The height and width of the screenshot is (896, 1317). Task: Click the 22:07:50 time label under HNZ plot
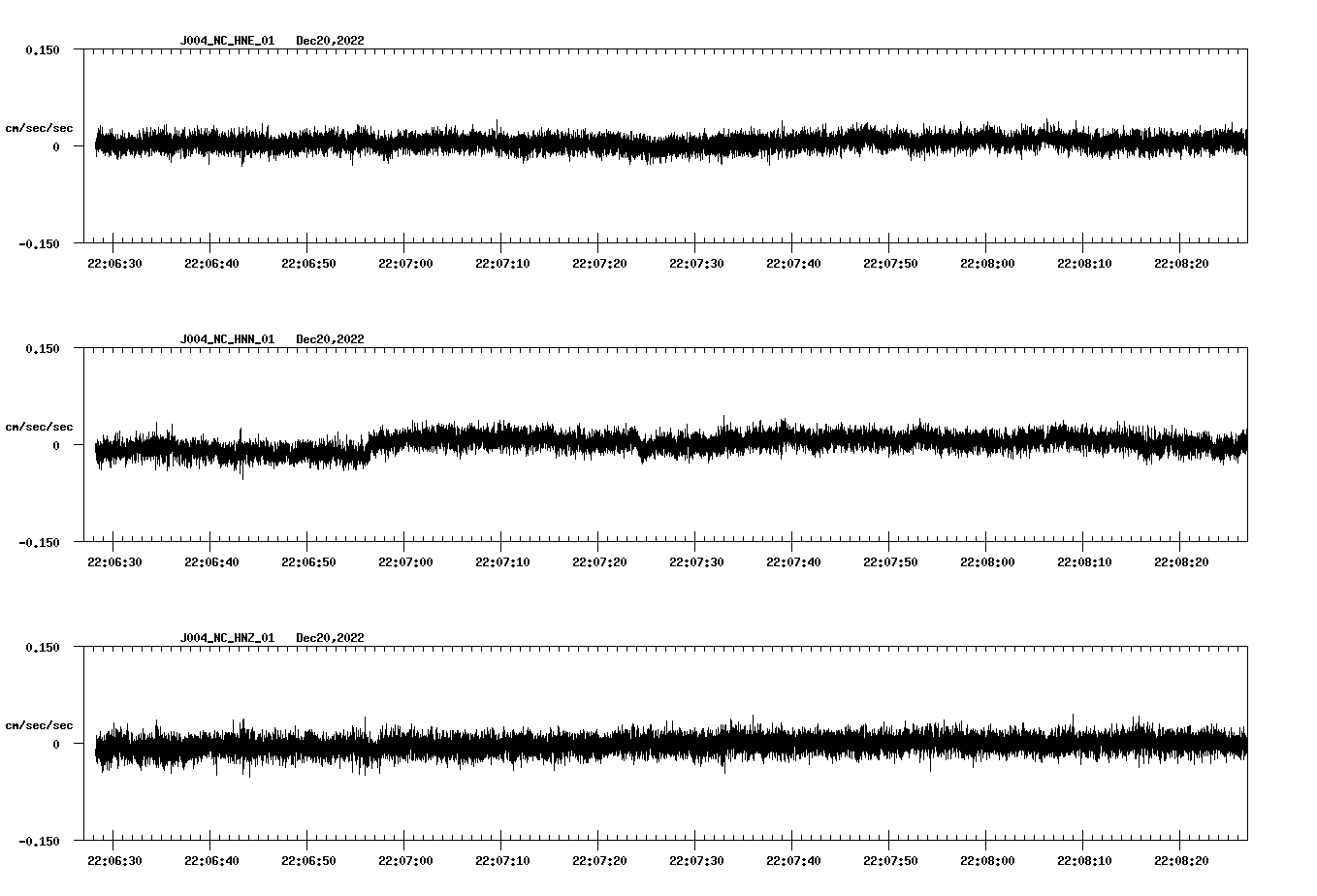[890, 861]
